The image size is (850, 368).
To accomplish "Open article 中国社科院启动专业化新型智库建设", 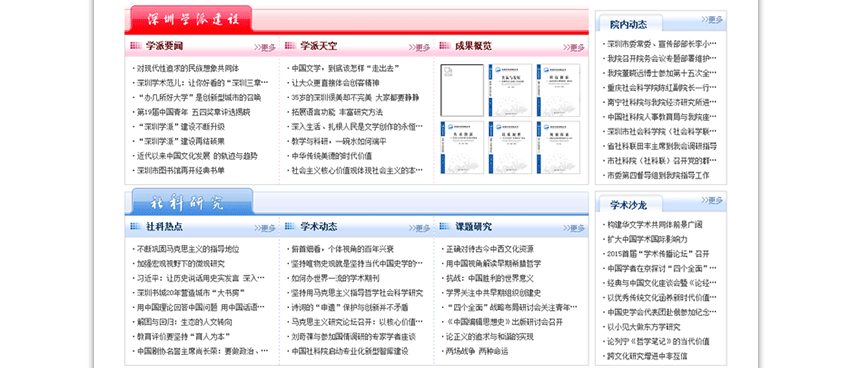I will pyautogui.click(x=350, y=351).
